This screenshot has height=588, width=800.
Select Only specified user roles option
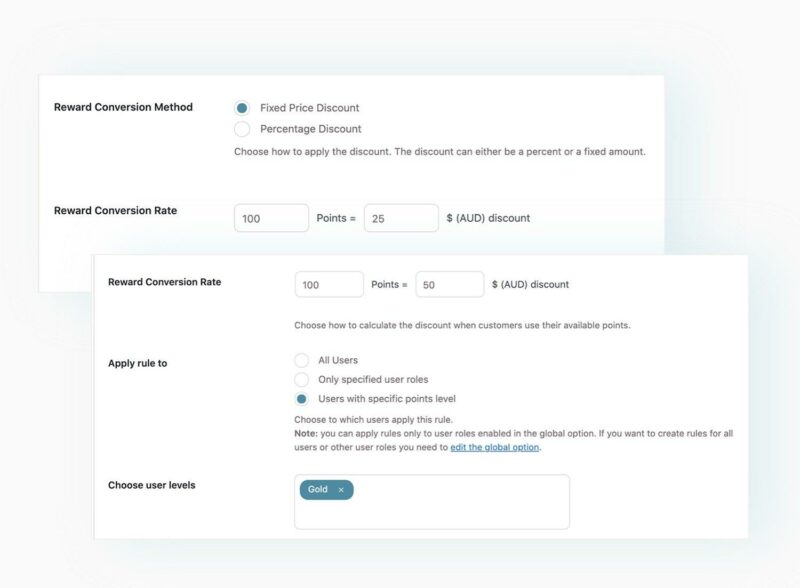[302, 380]
